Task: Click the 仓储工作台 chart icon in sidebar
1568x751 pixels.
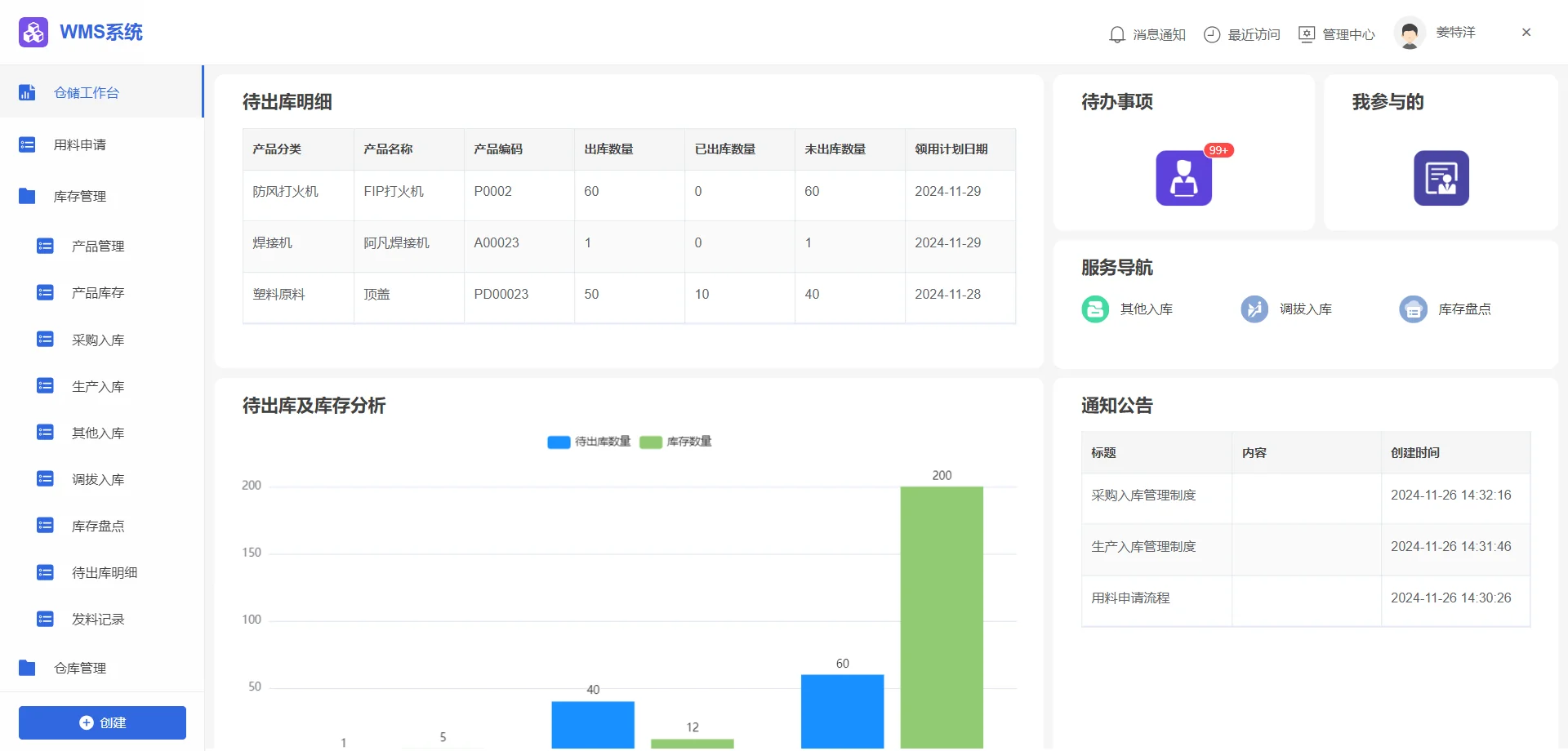Action: [x=27, y=92]
